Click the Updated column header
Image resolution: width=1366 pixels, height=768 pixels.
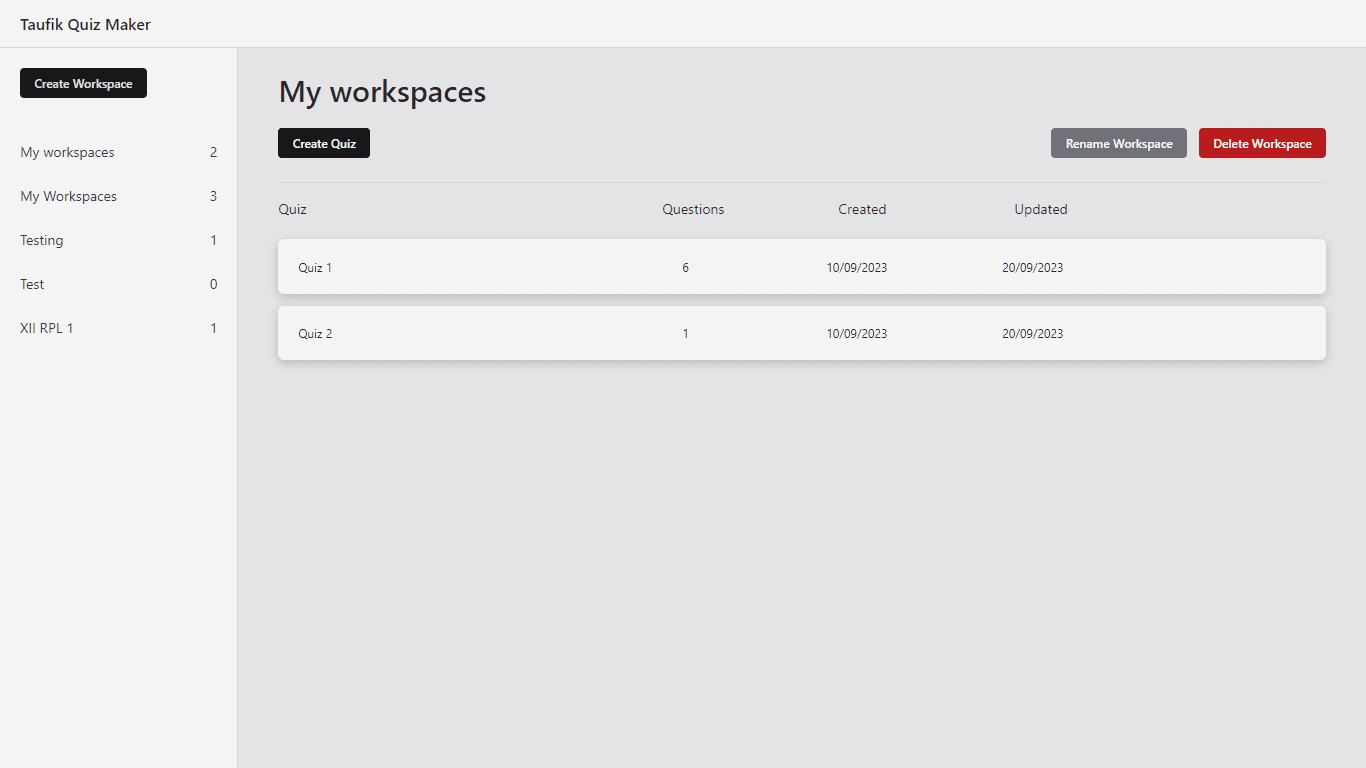(x=1041, y=209)
